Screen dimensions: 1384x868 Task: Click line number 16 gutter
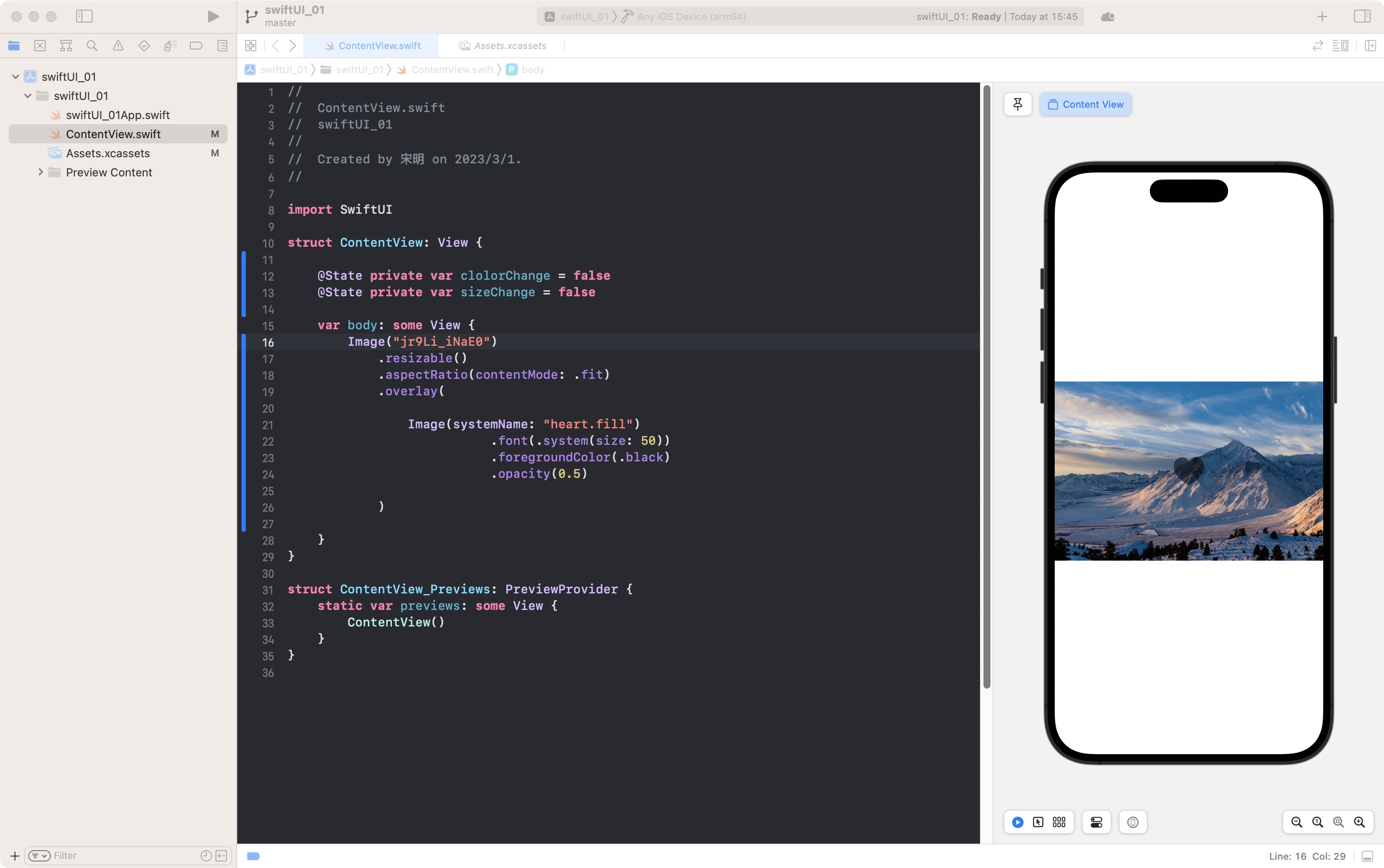coord(268,342)
